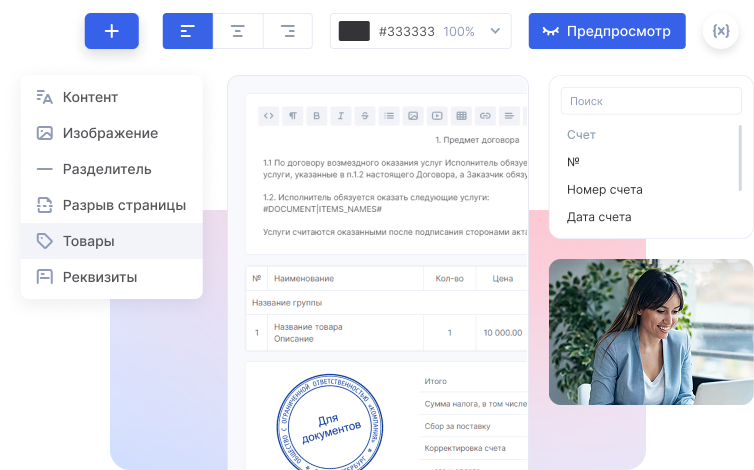Click the photo of smiling woman

point(651,332)
